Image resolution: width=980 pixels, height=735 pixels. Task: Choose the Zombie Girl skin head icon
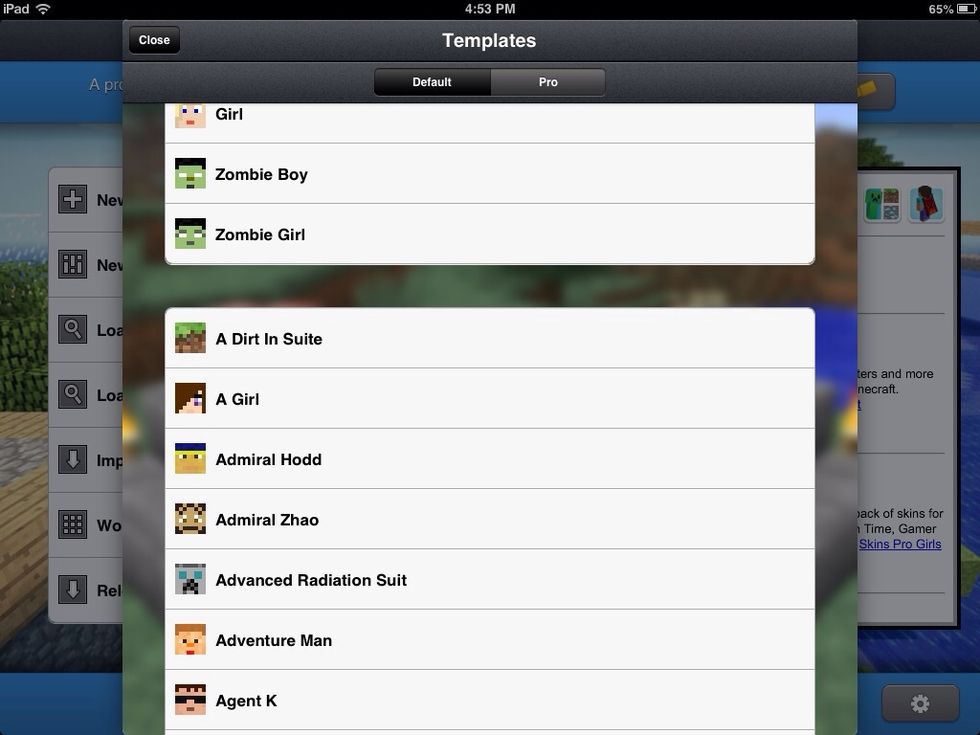[190, 234]
